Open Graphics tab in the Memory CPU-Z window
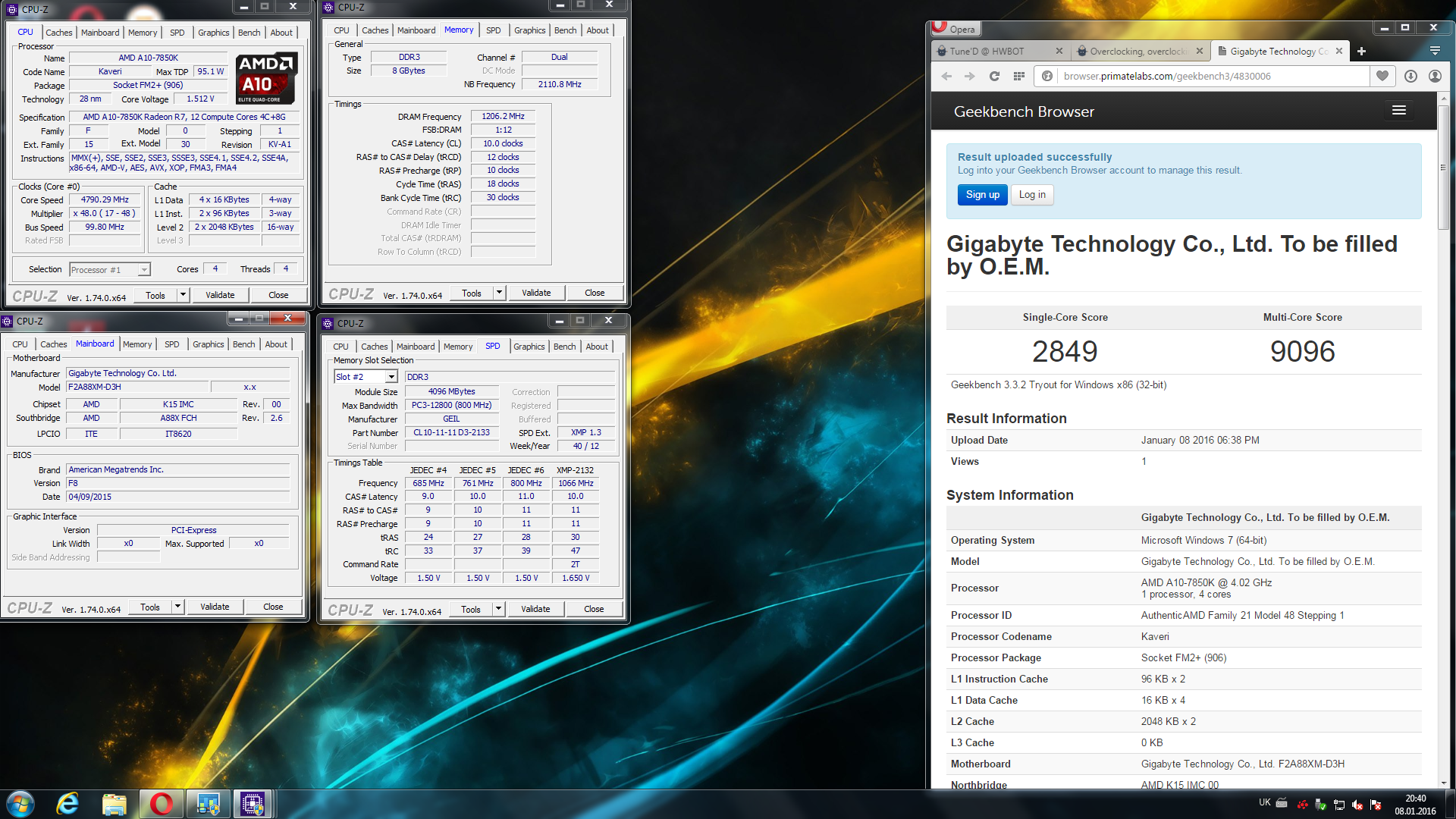The height and width of the screenshot is (819, 1456). click(529, 30)
